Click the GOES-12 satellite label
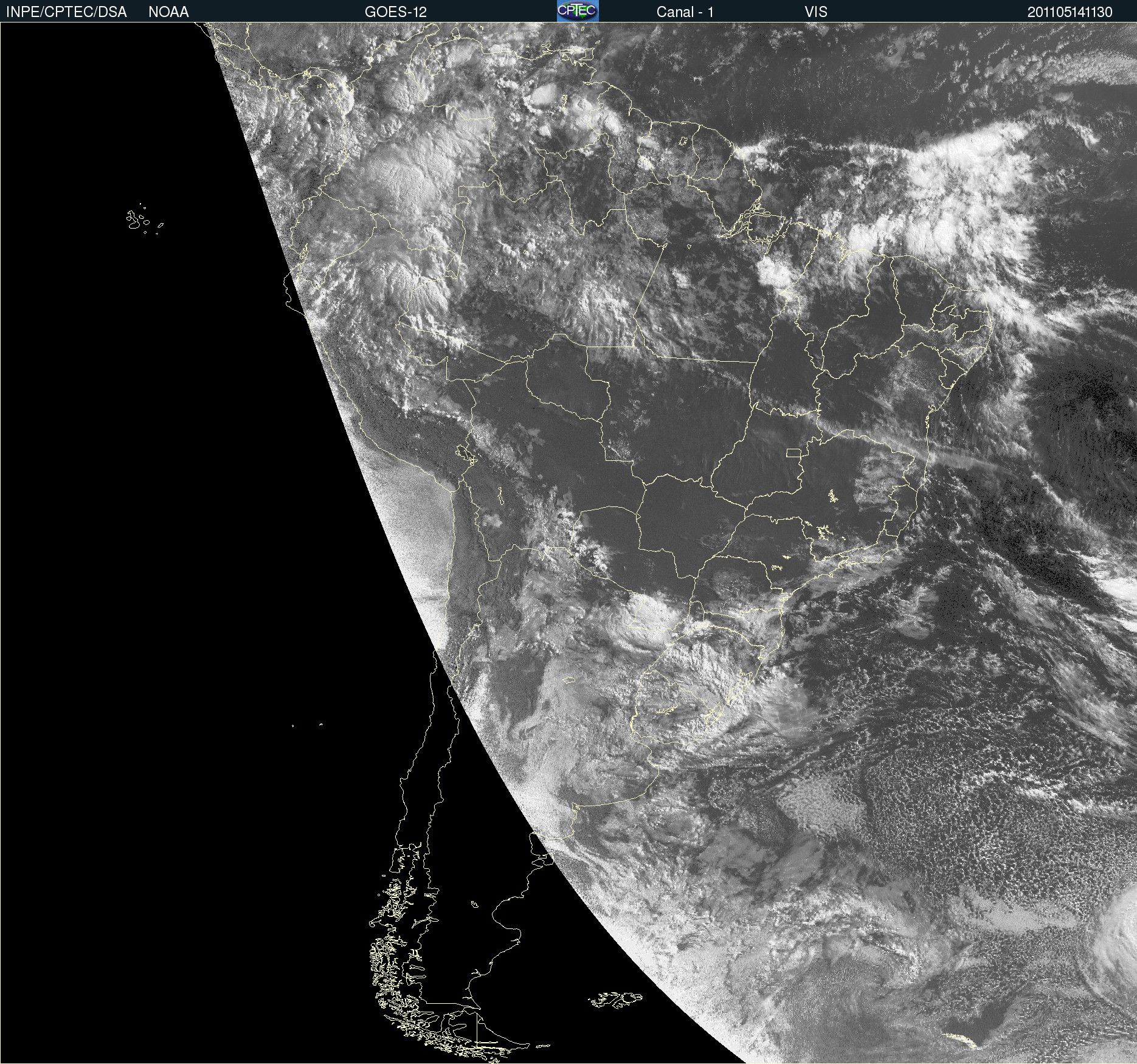The image size is (1137, 1064). click(396, 12)
